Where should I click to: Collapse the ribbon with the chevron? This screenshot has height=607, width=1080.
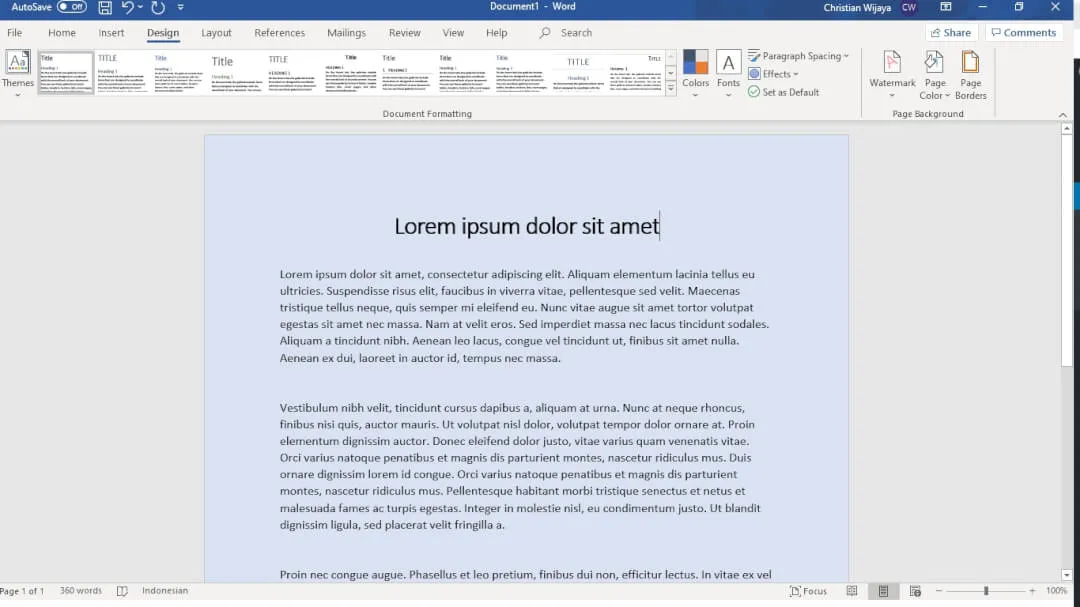click(x=1063, y=115)
